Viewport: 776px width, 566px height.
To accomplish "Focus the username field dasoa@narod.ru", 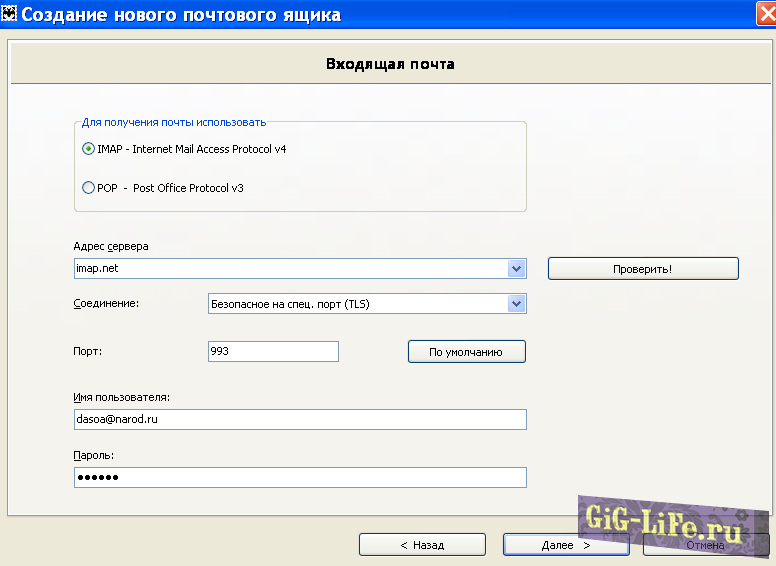I will coord(300,420).
